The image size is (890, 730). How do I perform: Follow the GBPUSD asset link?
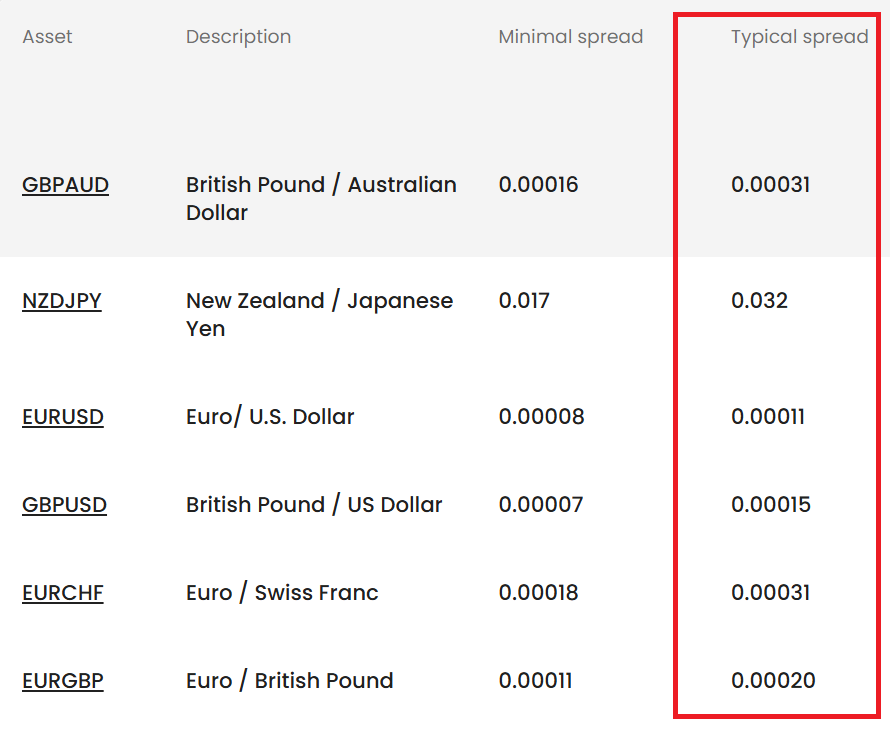(x=64, y=505)
